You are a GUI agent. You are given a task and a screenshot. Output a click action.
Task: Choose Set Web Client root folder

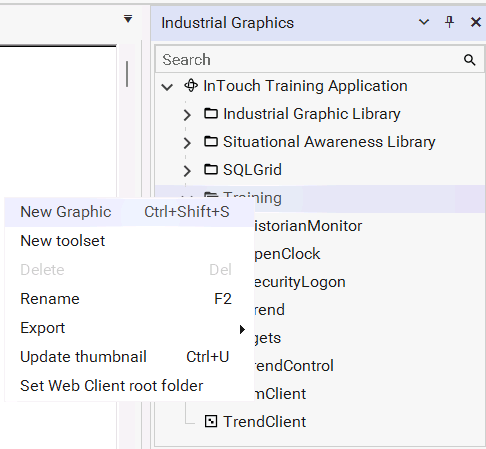(129, 386)
